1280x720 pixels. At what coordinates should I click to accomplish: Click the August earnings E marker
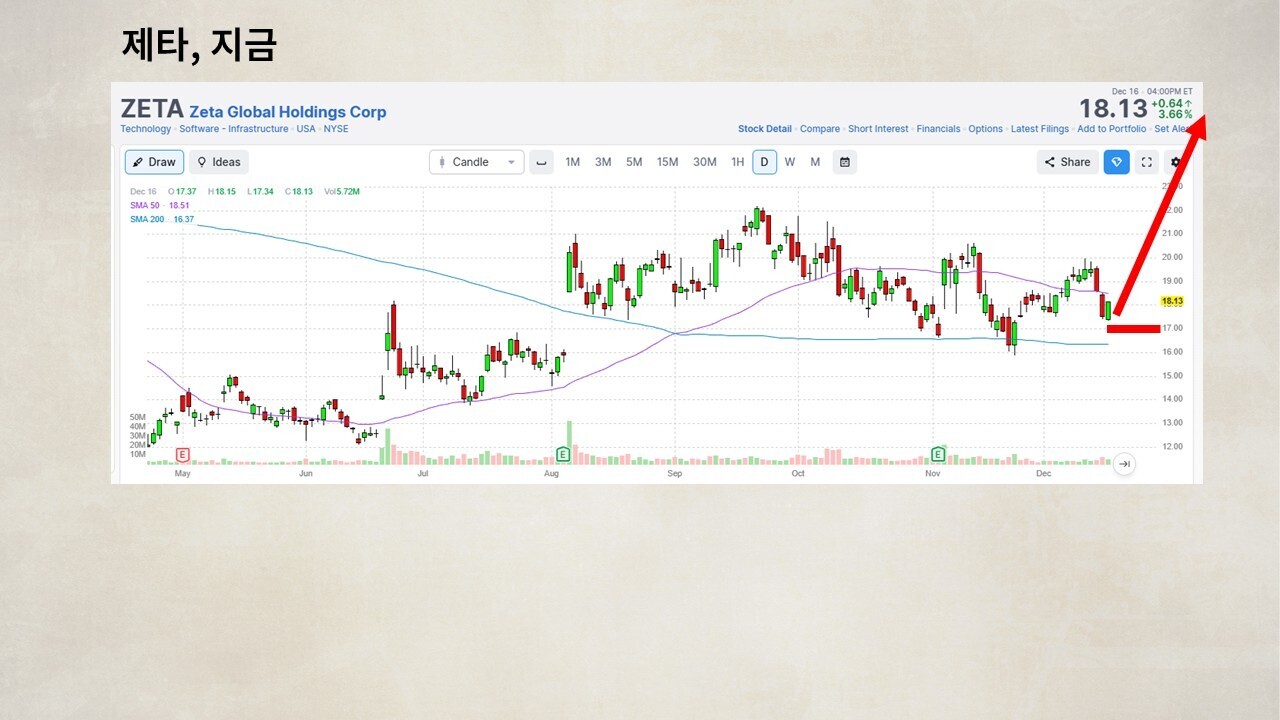(x=563, y=455)
